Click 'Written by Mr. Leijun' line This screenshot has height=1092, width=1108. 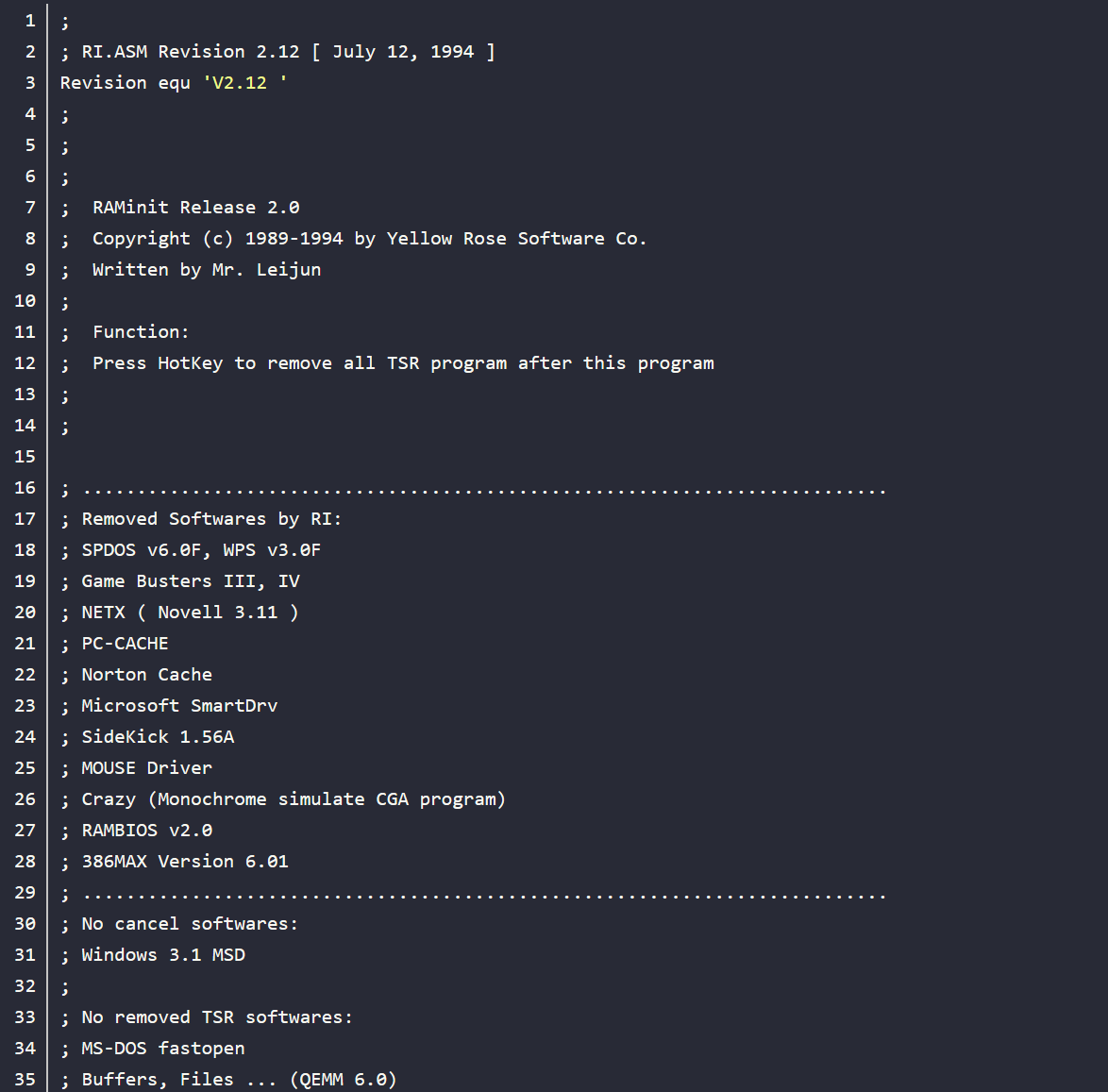pos(206,270)
